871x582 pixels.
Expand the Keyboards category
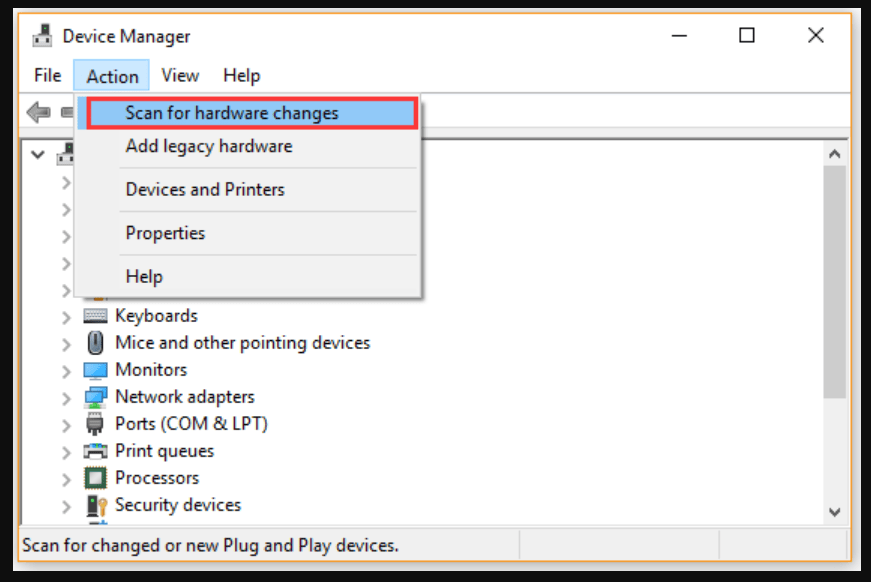click(x=66, y=315)
